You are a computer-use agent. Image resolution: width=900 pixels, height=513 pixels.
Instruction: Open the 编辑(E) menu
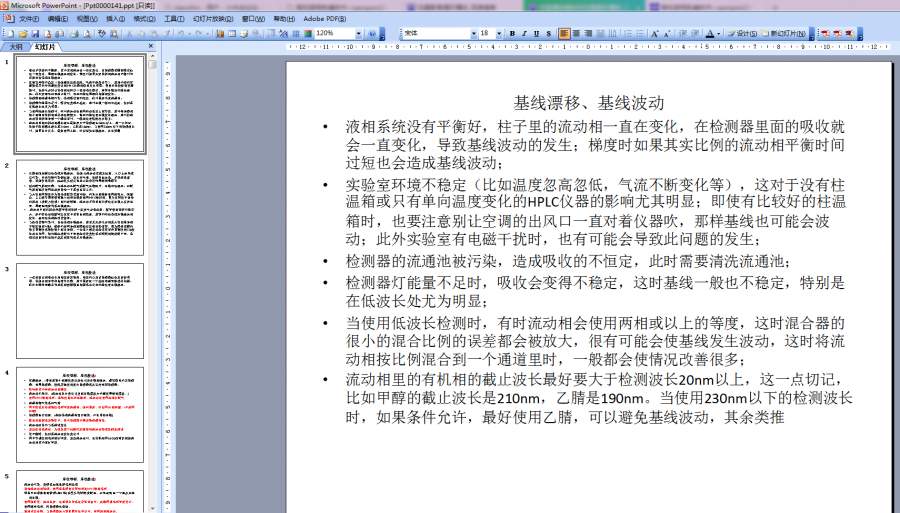point(58,19)
